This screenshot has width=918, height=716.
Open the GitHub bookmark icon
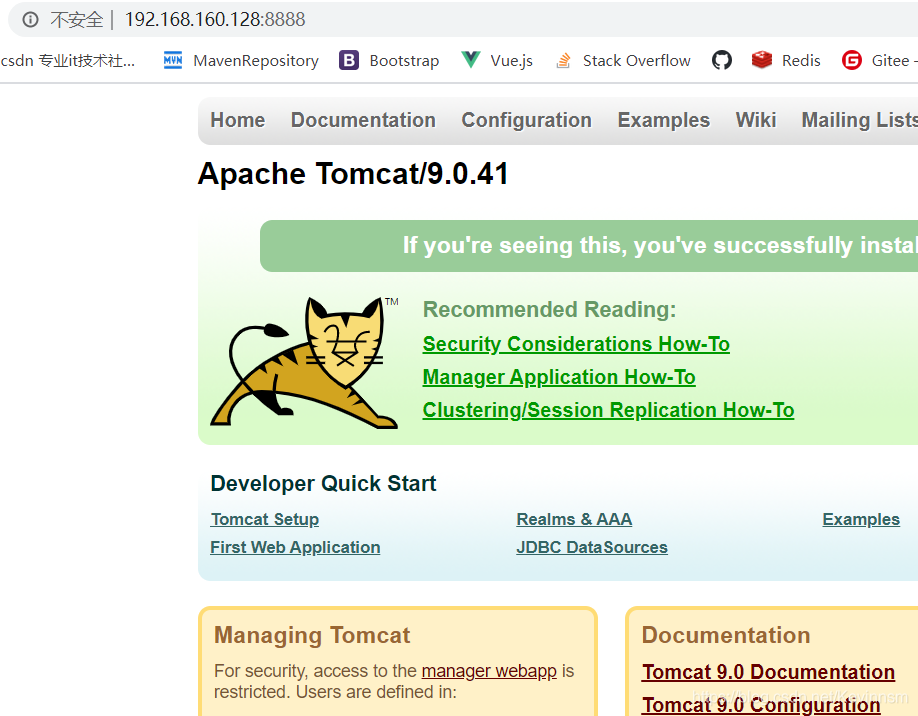pos(722,60)
